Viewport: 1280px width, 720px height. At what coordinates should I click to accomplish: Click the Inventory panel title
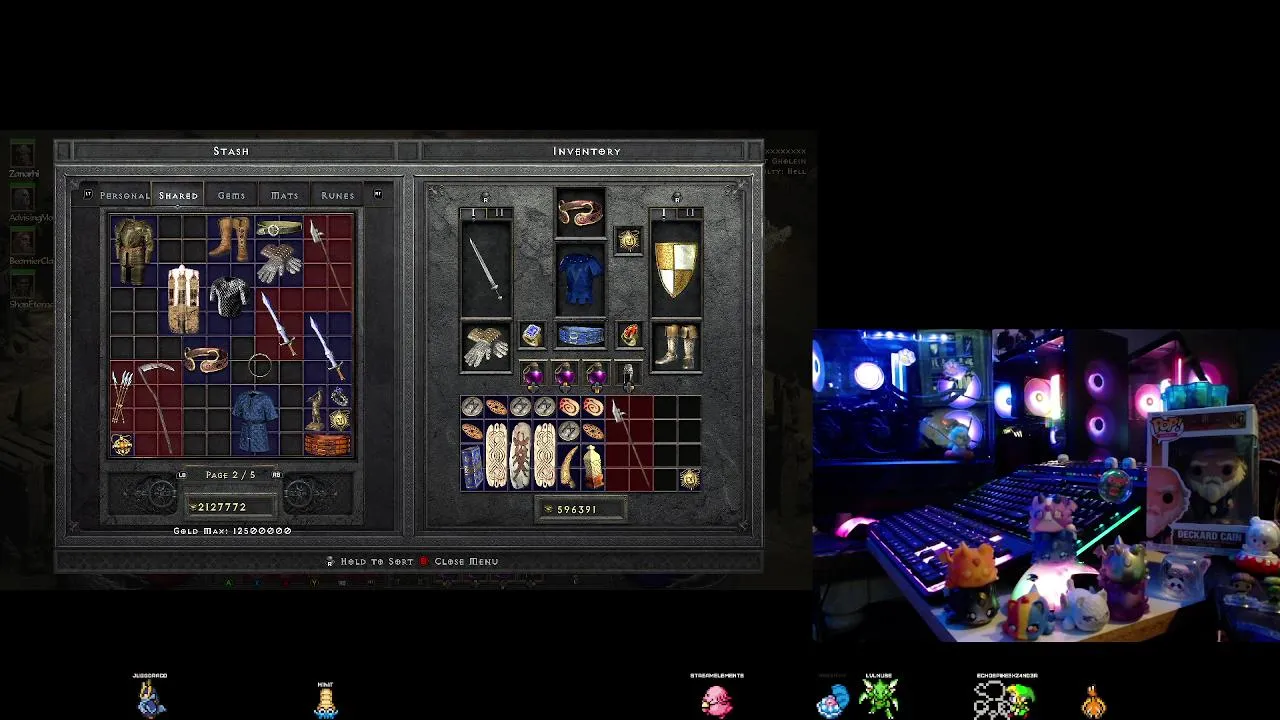[x=587, y=151]
